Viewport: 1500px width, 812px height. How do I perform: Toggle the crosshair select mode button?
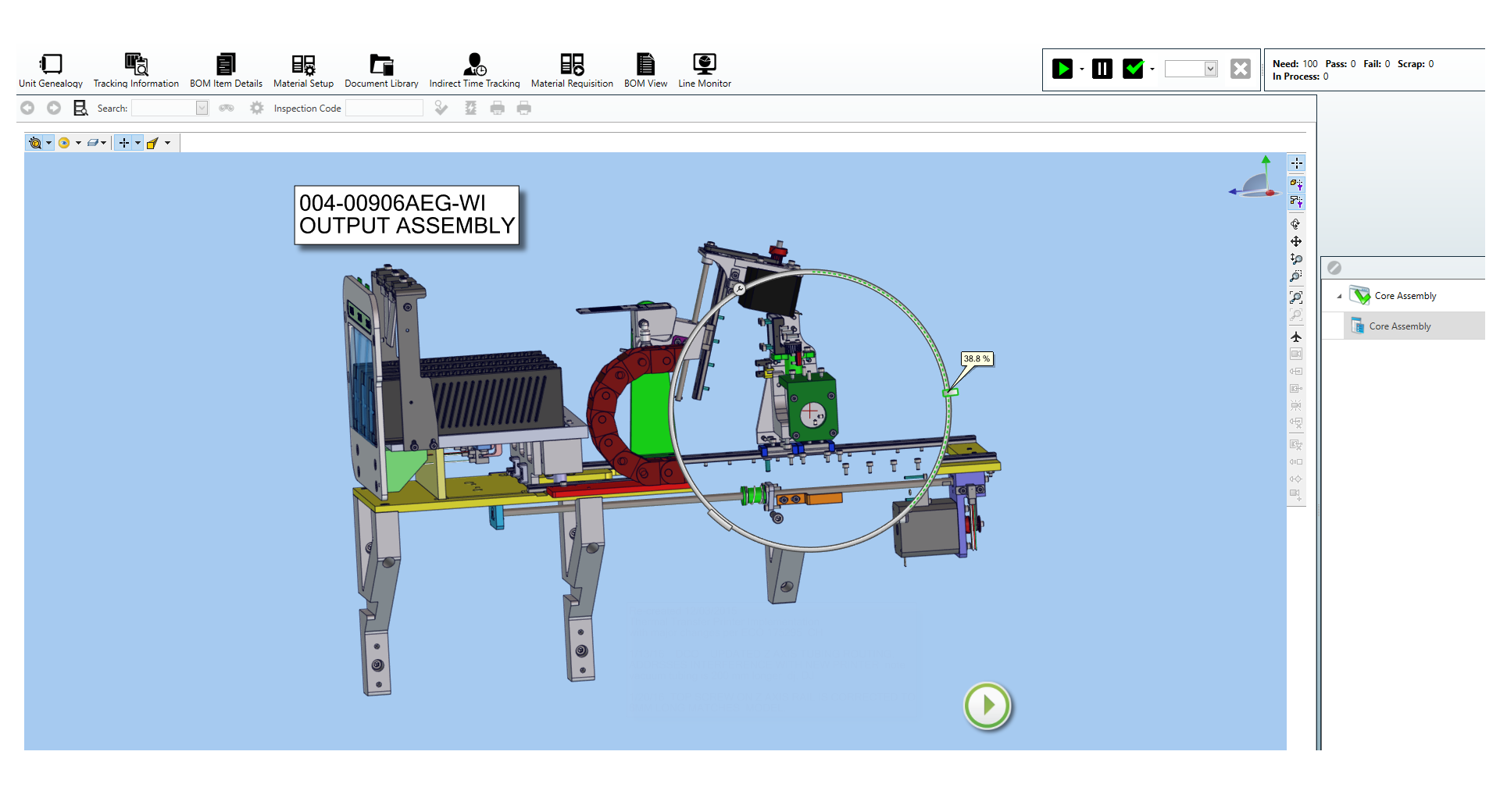[x=124, y=143]
